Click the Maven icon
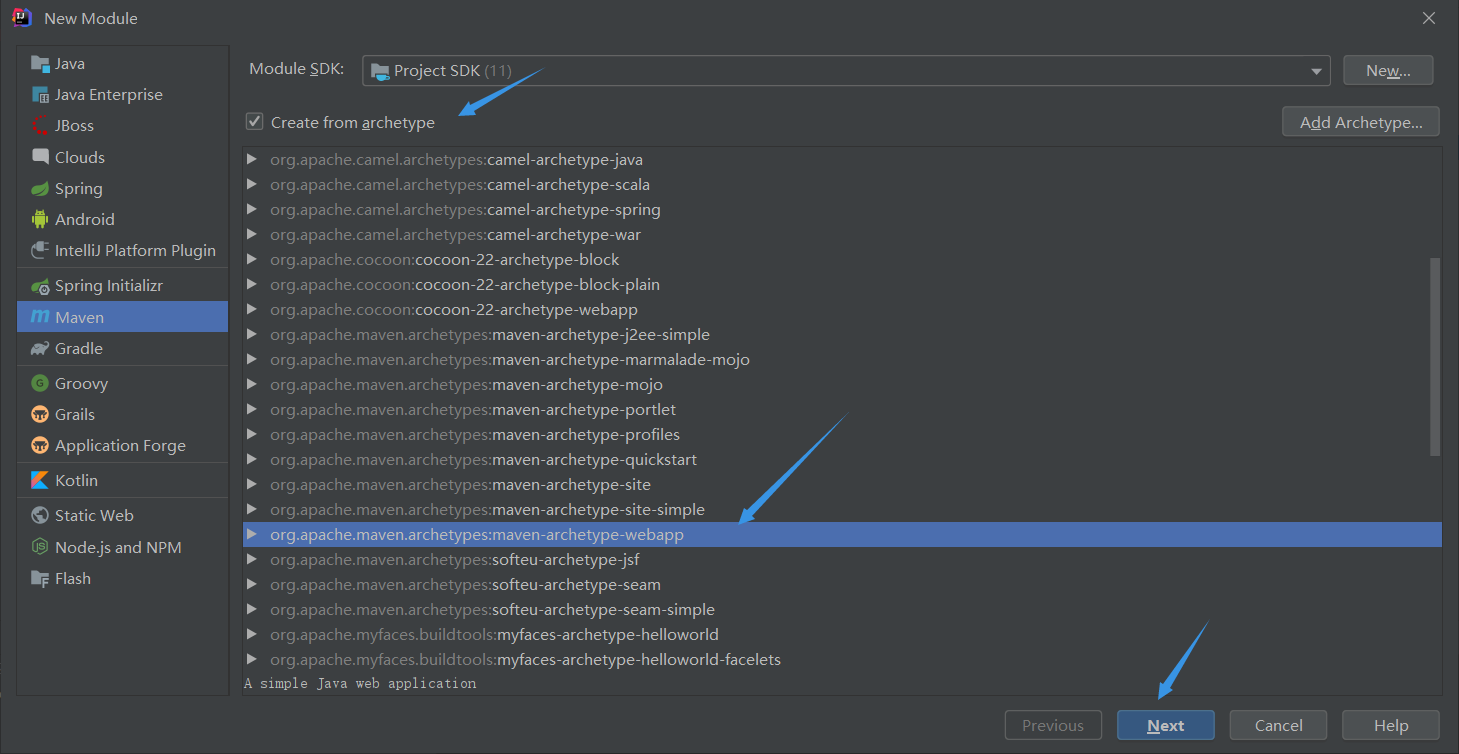This screenshot has width=1459, height=754. [x=40, y=317]
